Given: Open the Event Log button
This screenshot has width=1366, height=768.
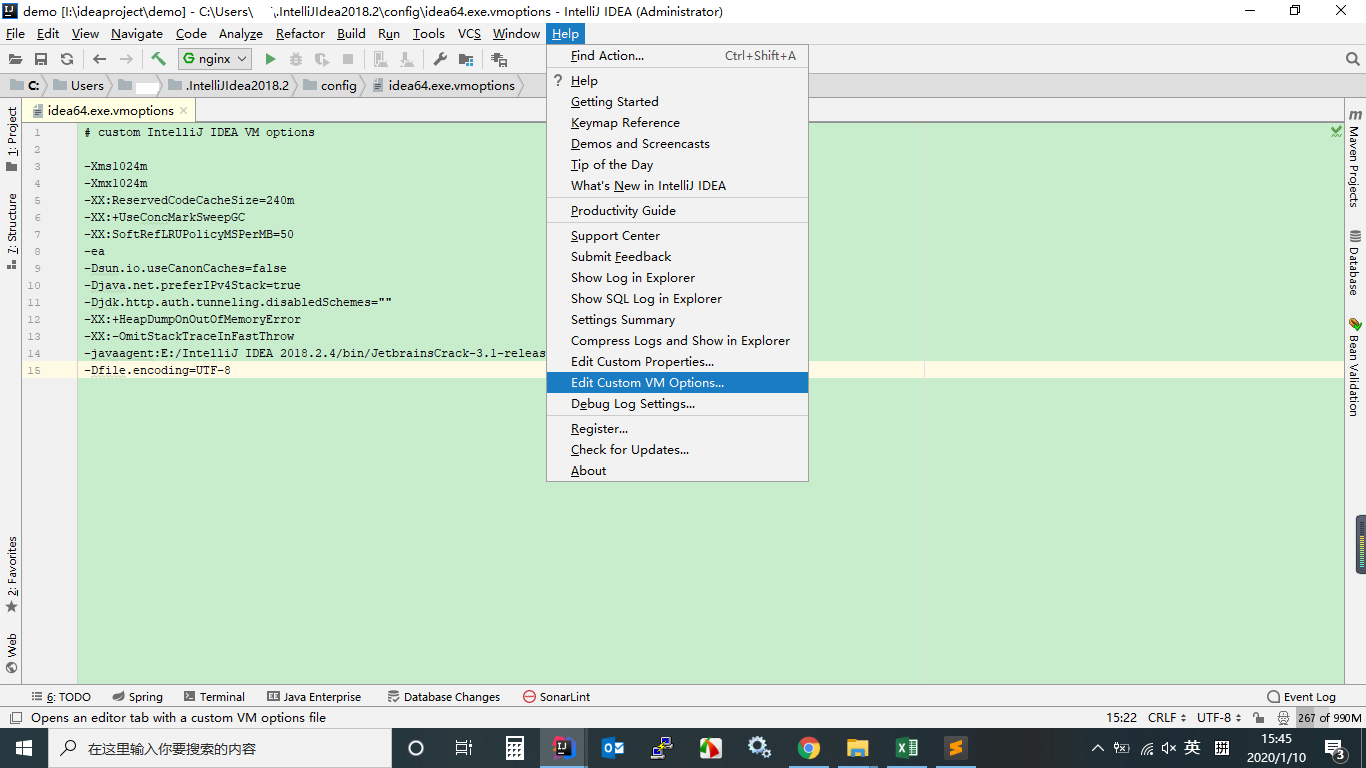Looking at the screenshot, I should [x=1301, y=697].
